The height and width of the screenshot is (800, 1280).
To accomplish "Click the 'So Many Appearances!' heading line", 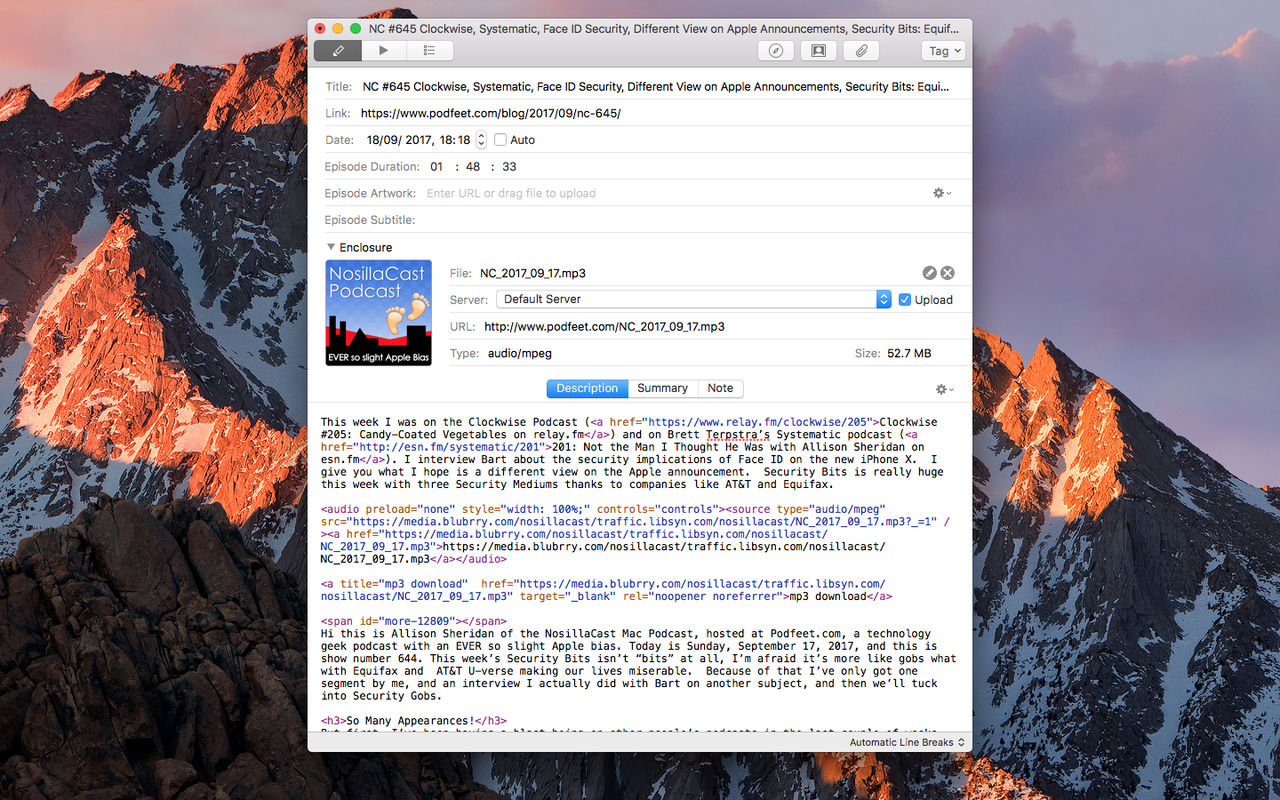I will tap(414, 721).
